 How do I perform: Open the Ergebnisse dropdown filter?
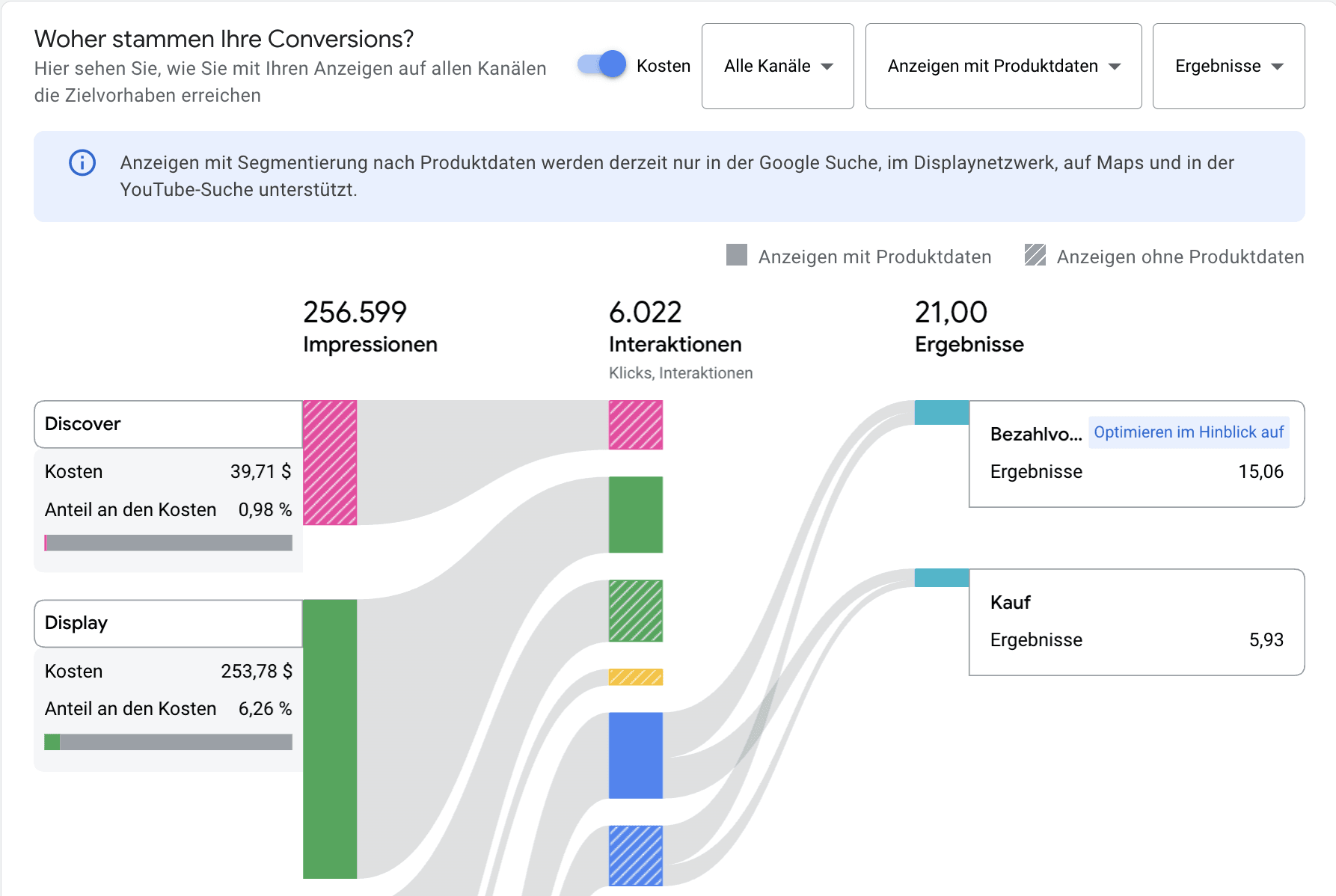[x=1228, y=66]
